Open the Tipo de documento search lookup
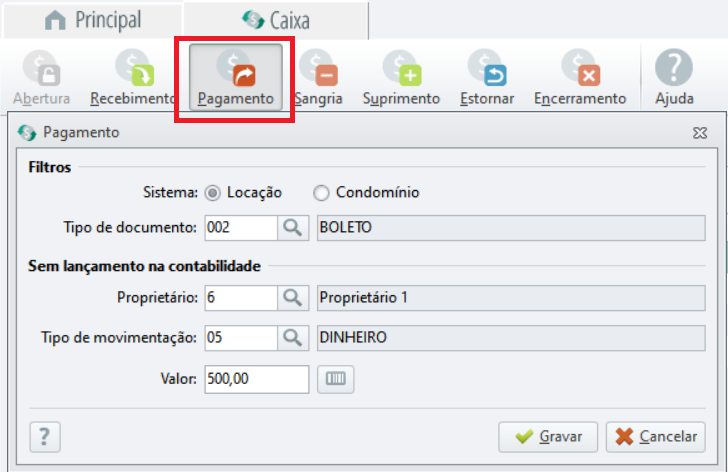Screen dimensions: 728x472 click(x=293, y=228)
